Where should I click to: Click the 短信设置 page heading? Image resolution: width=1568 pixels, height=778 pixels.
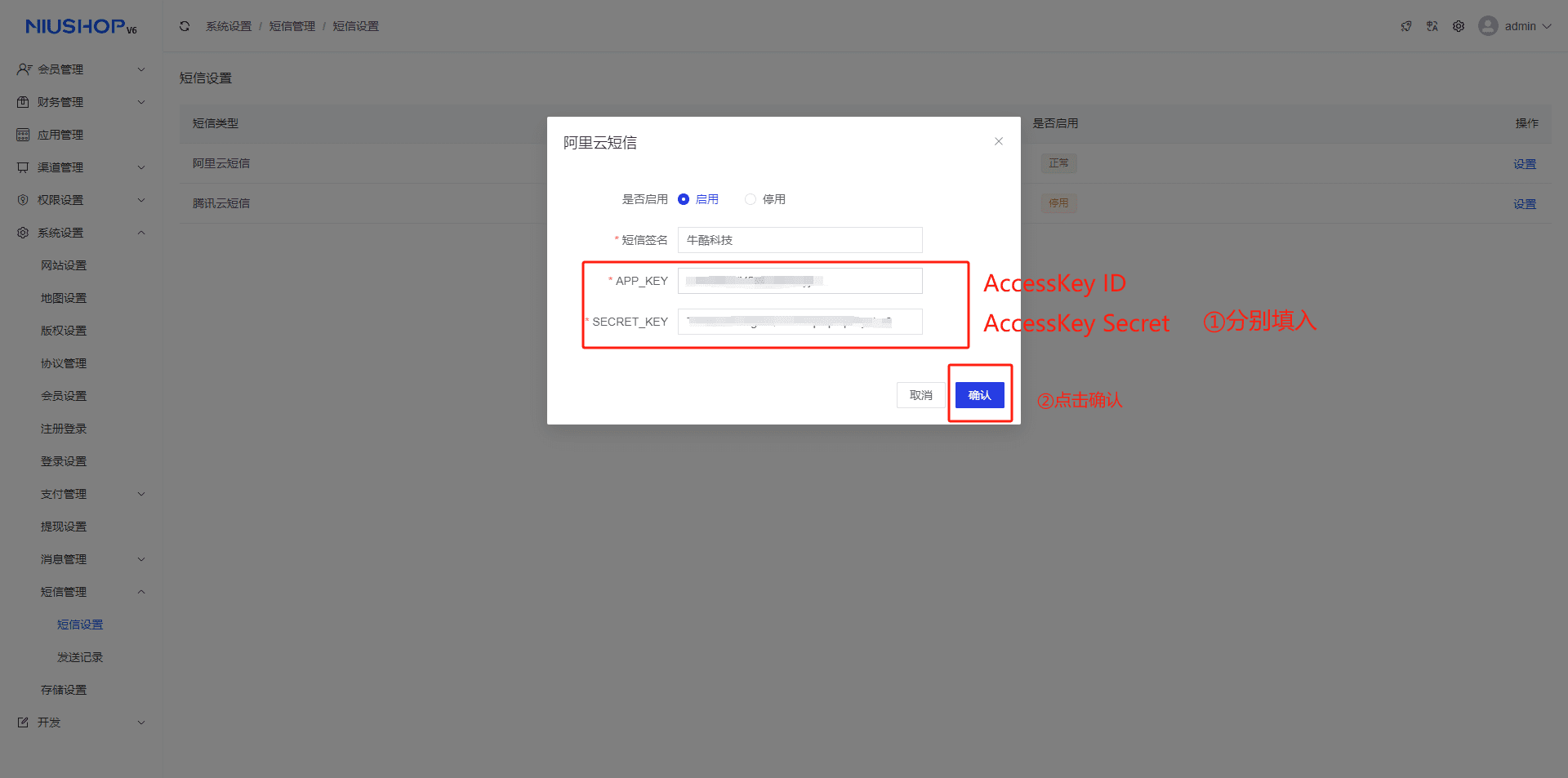click(x=206, y=78)
